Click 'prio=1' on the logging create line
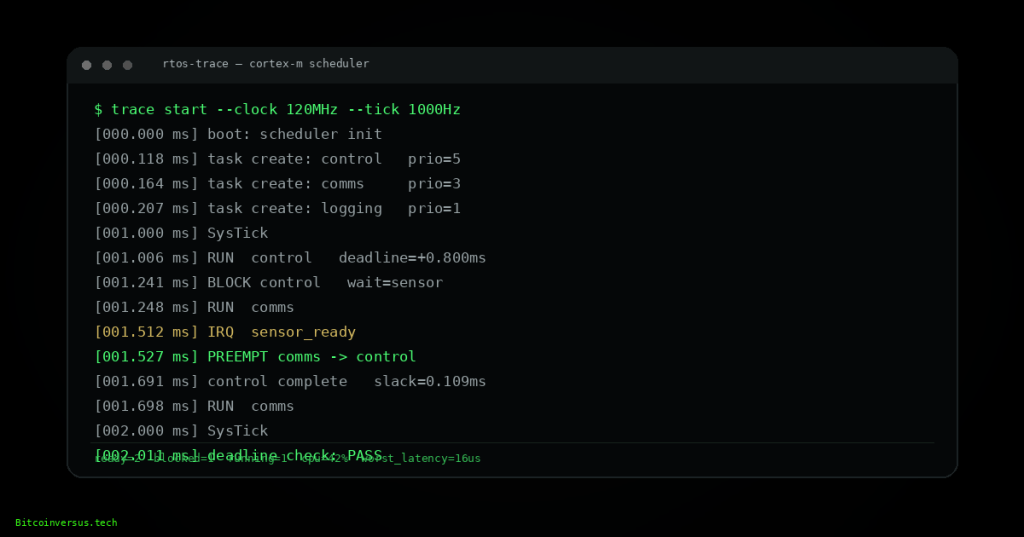The height and width of the screenshot is (537, 1024). click(x=434, y=208)
